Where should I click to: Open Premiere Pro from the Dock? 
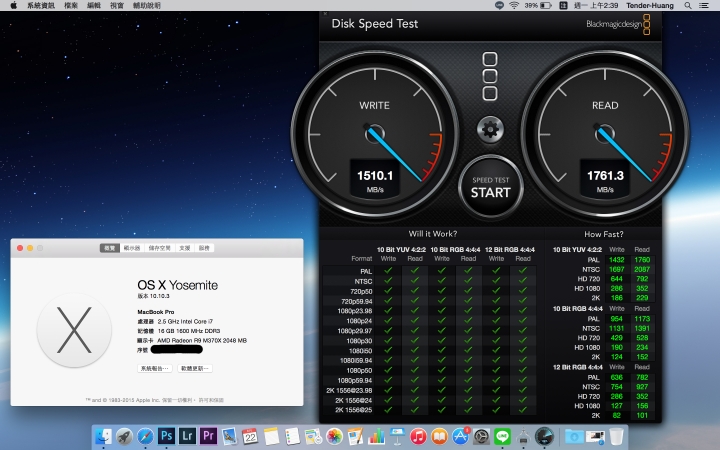208,436
